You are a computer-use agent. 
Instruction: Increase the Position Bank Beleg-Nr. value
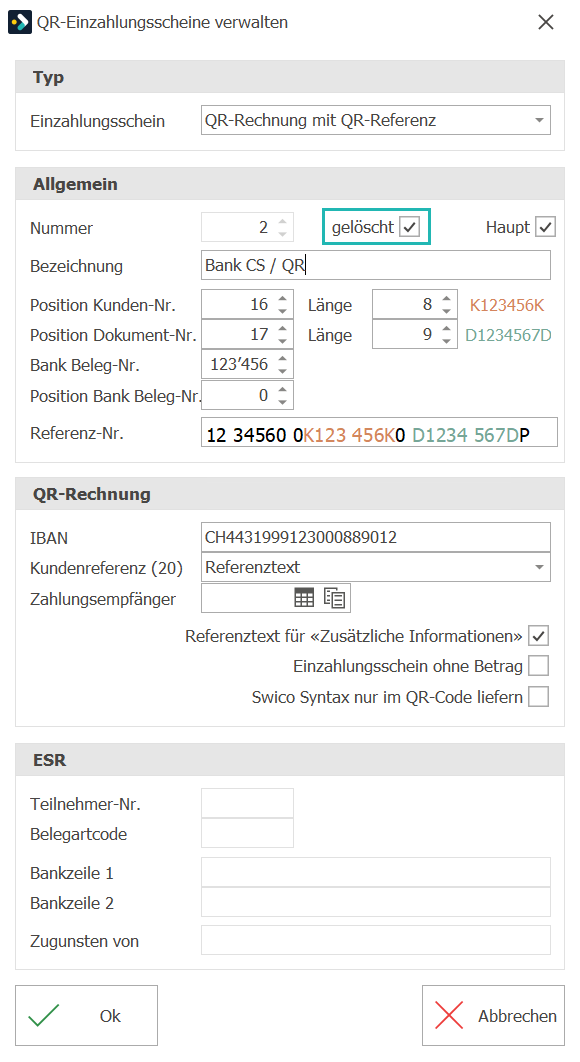coord(283,388)
